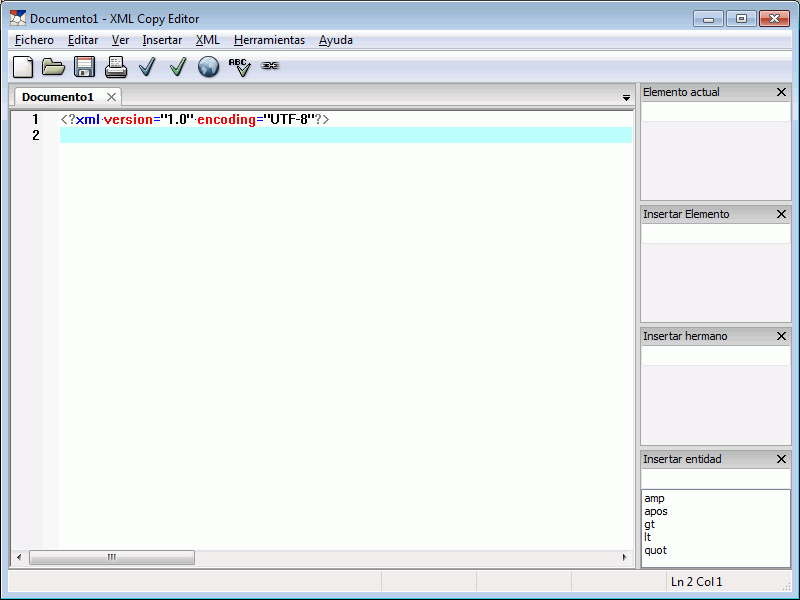The image size is (800, 600).
Task: Close the Insertar entidad panel
Action: click(x=781, y=459)
